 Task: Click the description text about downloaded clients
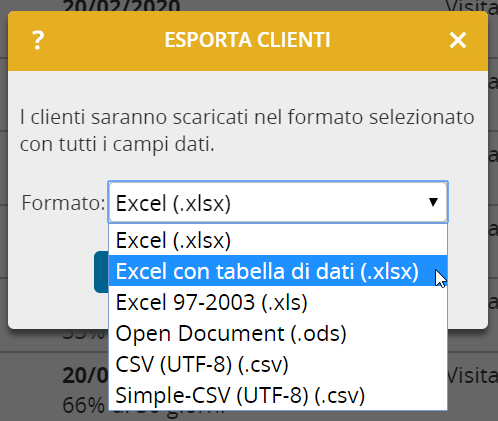(x=247, y=131)
